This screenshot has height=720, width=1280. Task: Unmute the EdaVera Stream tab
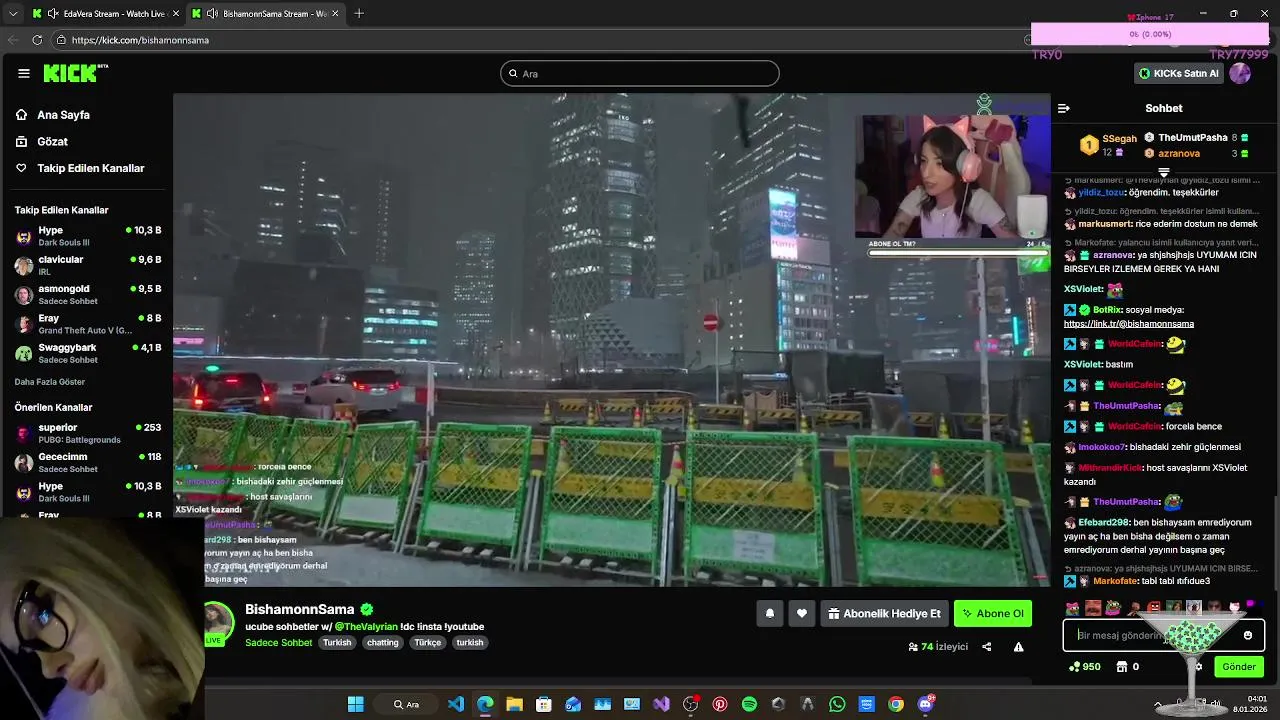[53, 13]
